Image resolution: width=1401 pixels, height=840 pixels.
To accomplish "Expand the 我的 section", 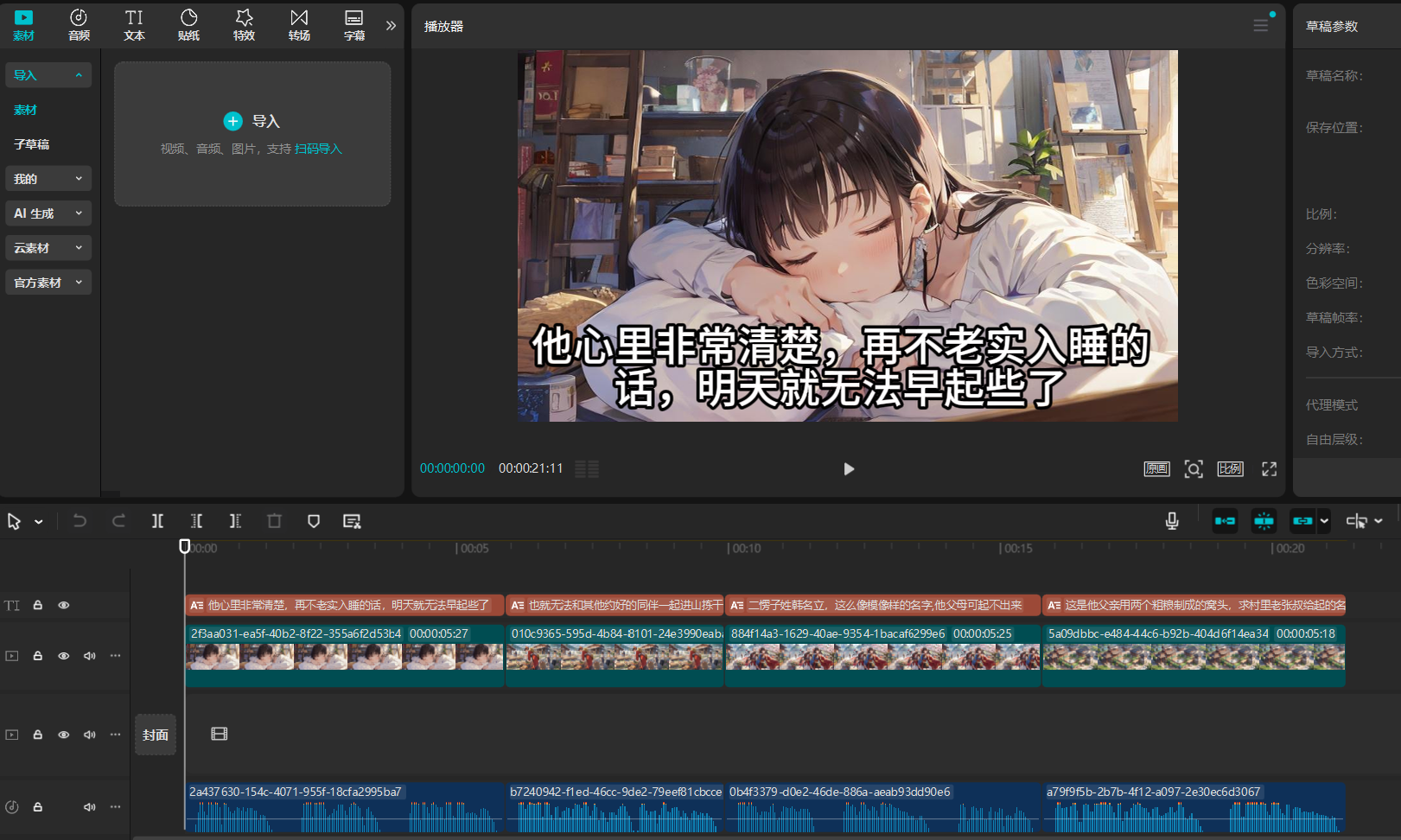I will tap(48, 179).
